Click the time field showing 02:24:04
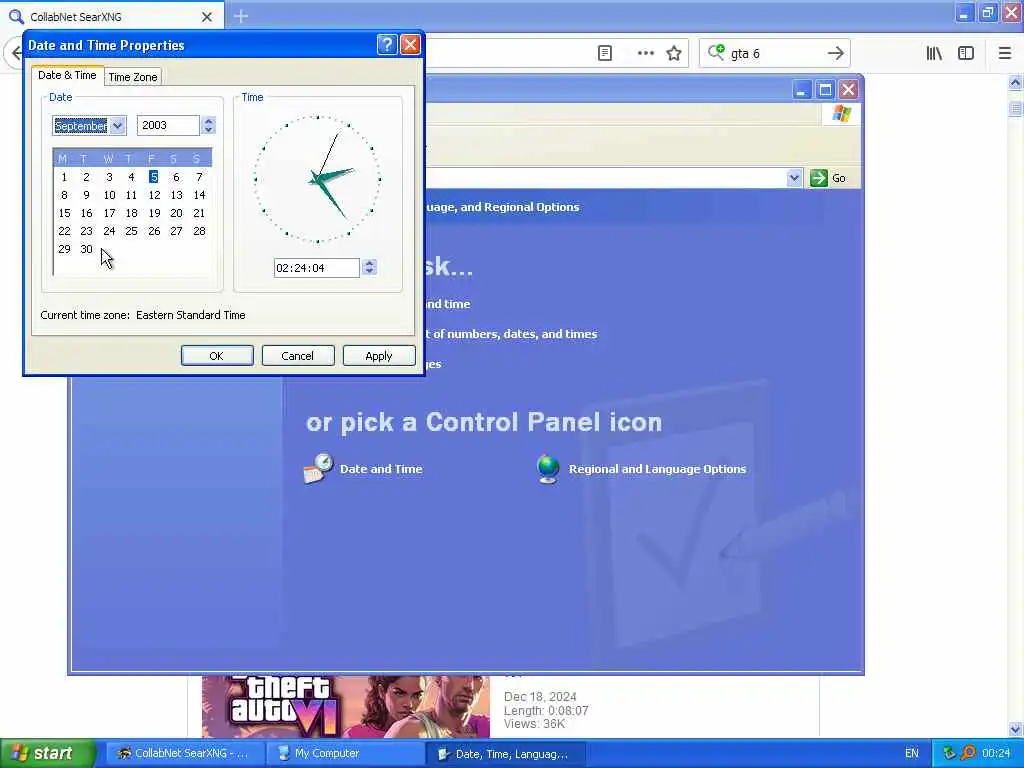This screenshot has width=1024, height=768. coord(316,268)
